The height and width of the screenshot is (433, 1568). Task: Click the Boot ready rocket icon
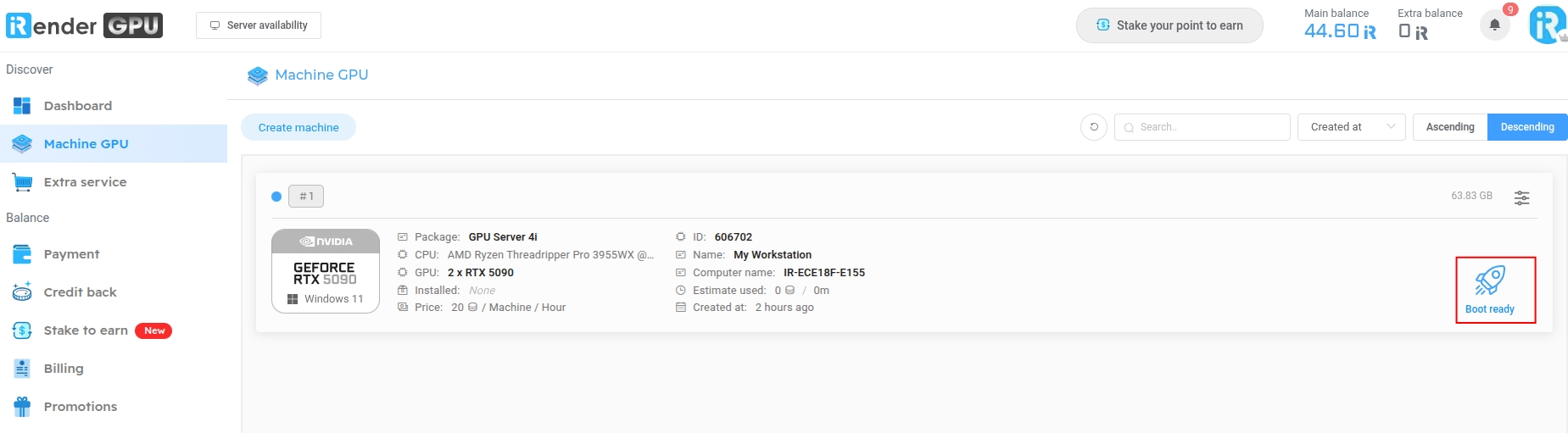pos(1490,280)
